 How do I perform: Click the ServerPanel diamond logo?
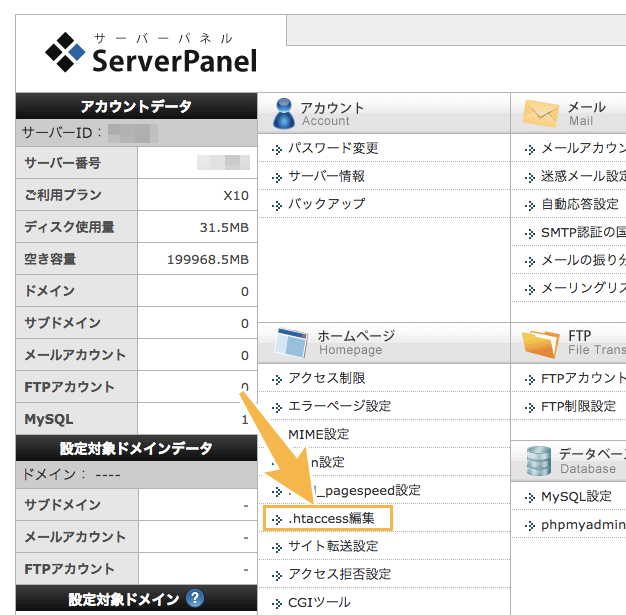65,52
